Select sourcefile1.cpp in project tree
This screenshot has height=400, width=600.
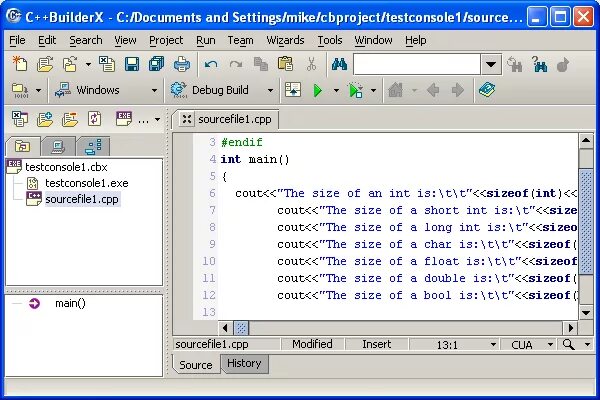pos(82,199)
